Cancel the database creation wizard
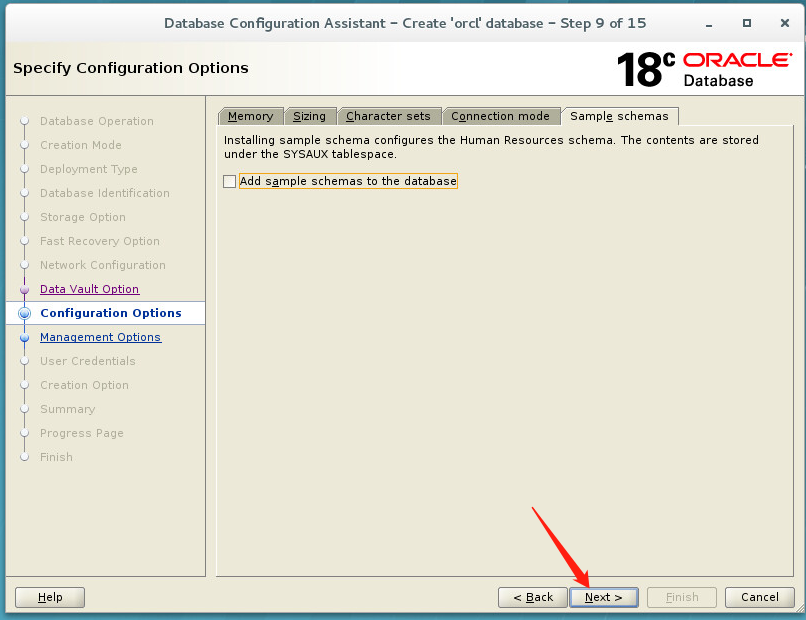Viewport: 806px width, 620px height. [759, 597]
